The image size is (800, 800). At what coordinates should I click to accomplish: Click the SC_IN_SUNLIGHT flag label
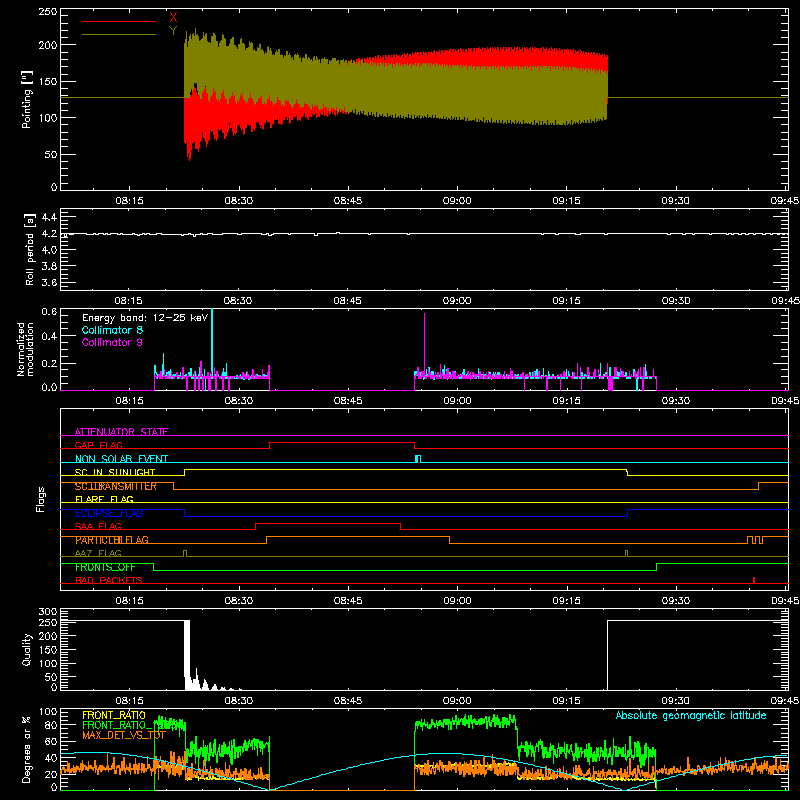coord(115,472)
